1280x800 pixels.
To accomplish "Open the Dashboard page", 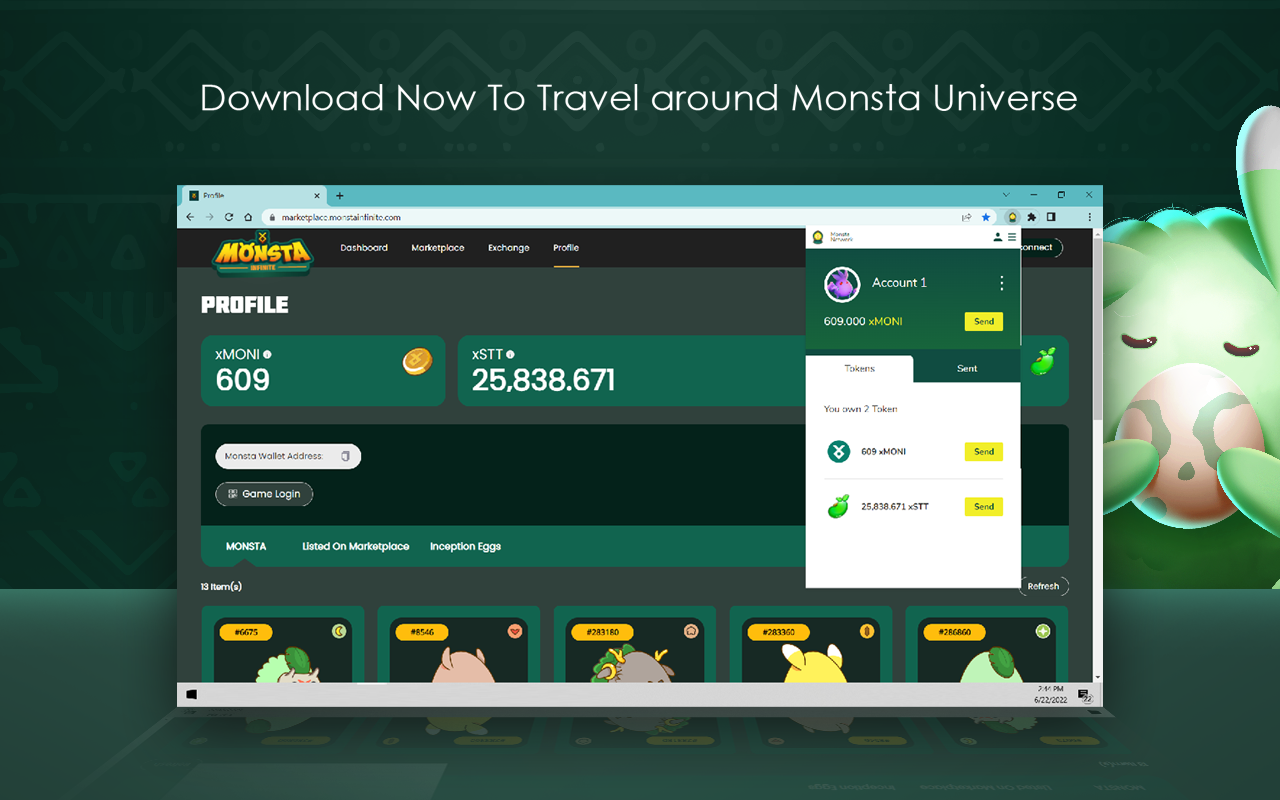I will (x=364, y=248).
